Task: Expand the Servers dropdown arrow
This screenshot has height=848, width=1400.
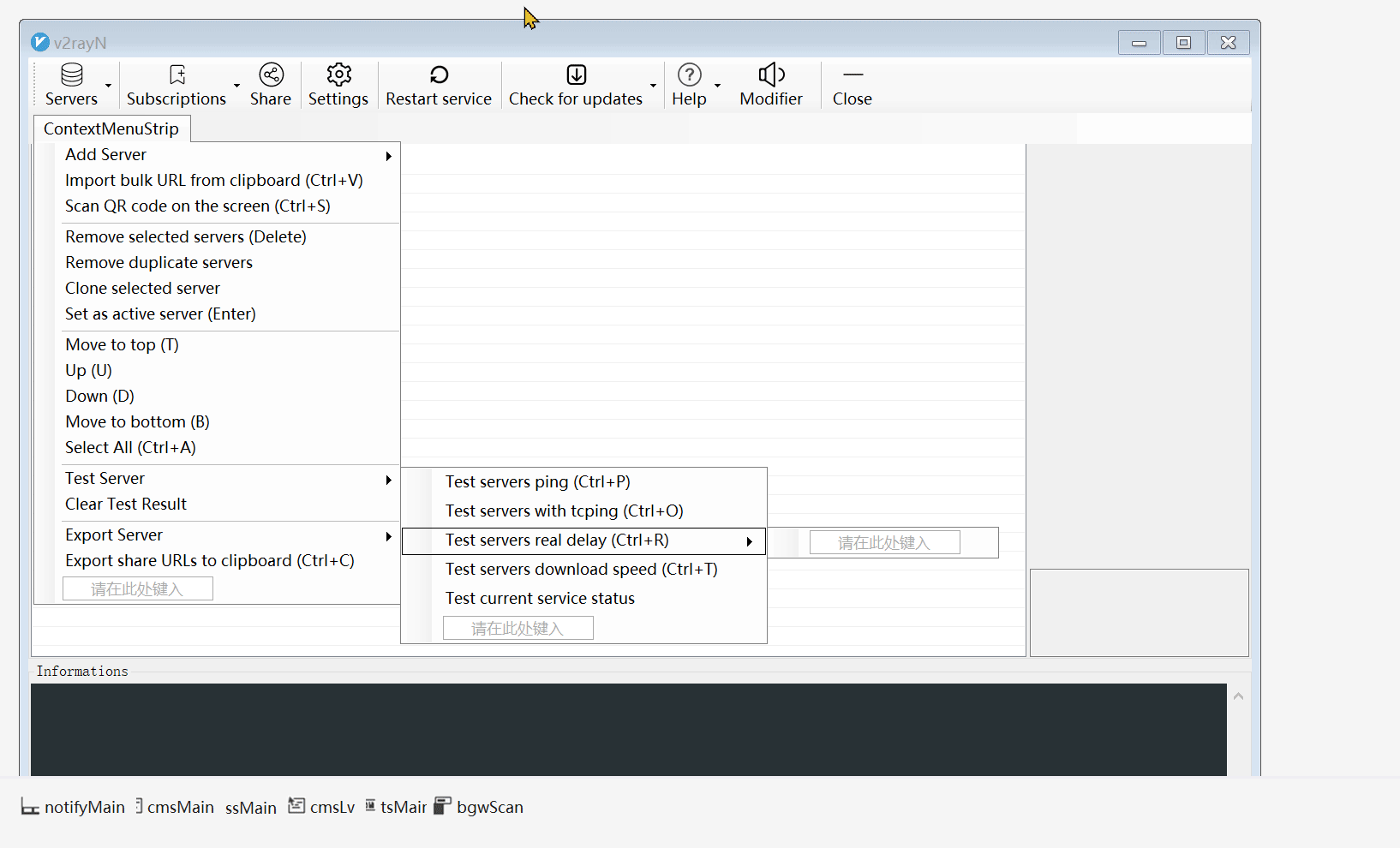Action: (109, 86)
